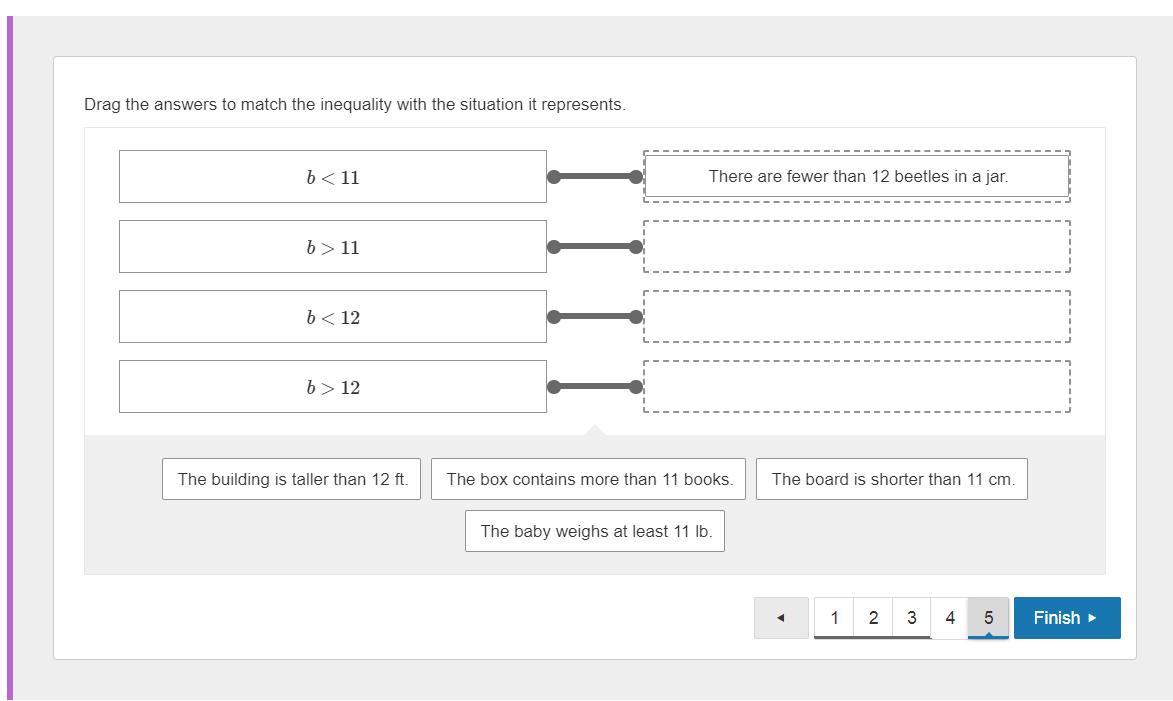Click the connector line next to b < 11

595,177
